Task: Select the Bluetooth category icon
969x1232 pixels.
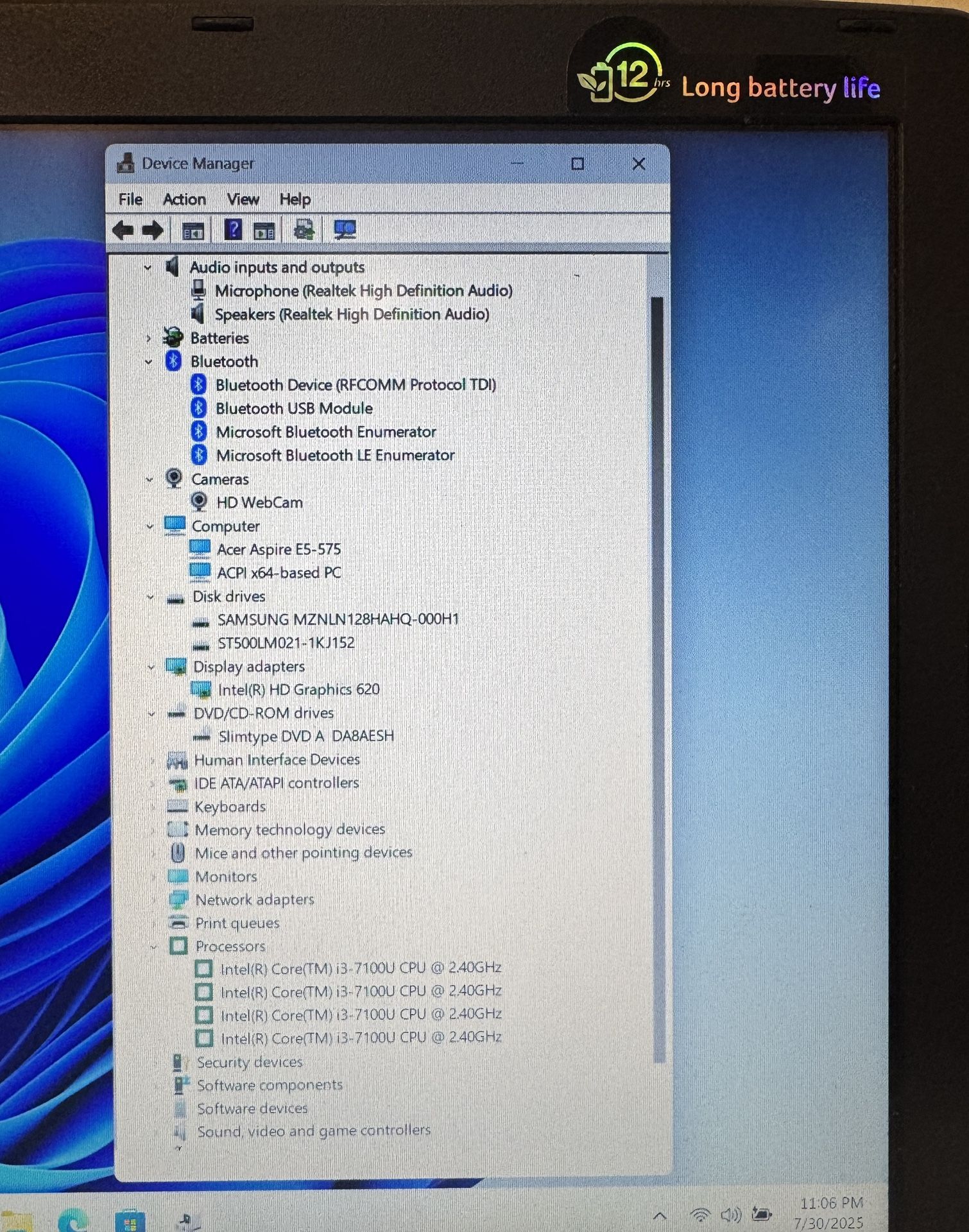Action: click(x=173, y=361)
